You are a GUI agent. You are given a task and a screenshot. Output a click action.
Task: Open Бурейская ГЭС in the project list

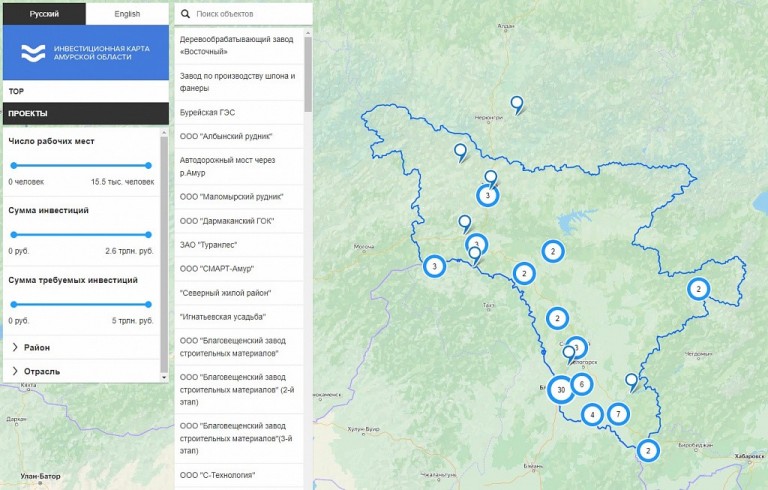coord(207,112)
